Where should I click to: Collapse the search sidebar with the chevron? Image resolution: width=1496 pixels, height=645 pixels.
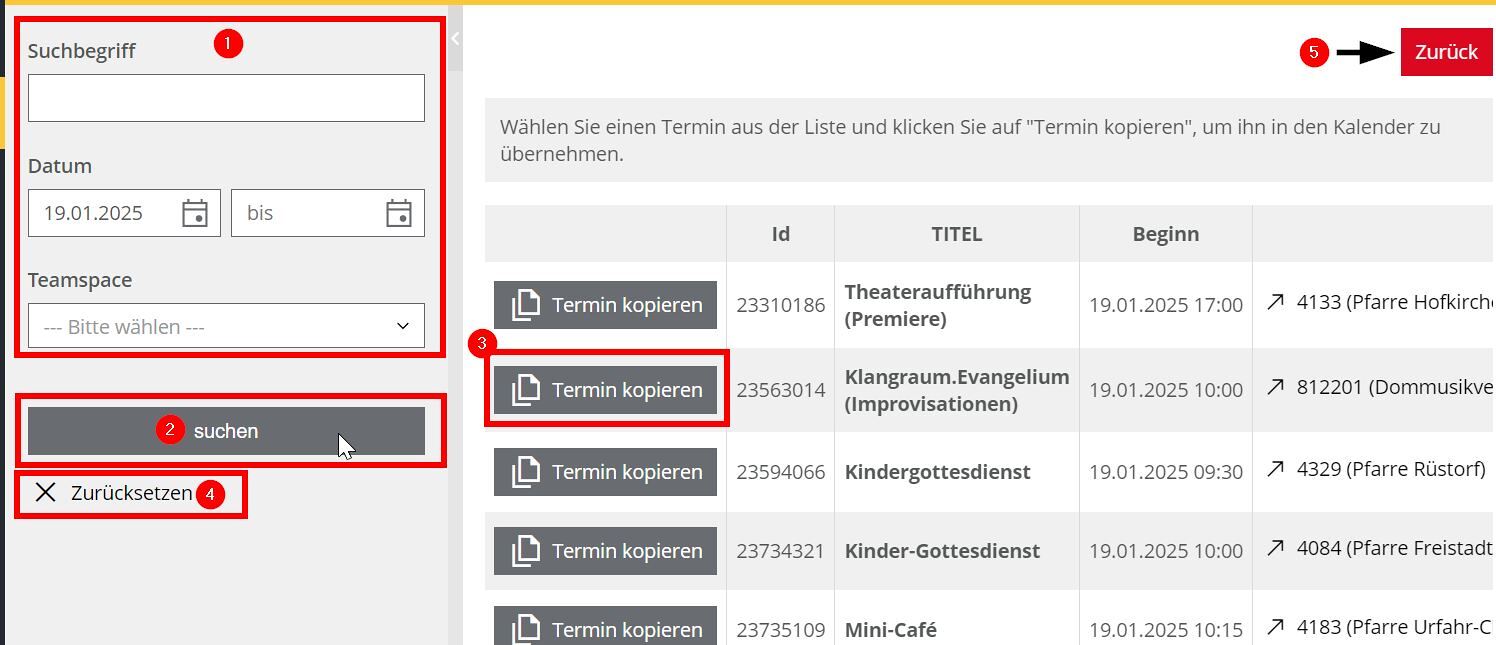[x=454, y=39]
